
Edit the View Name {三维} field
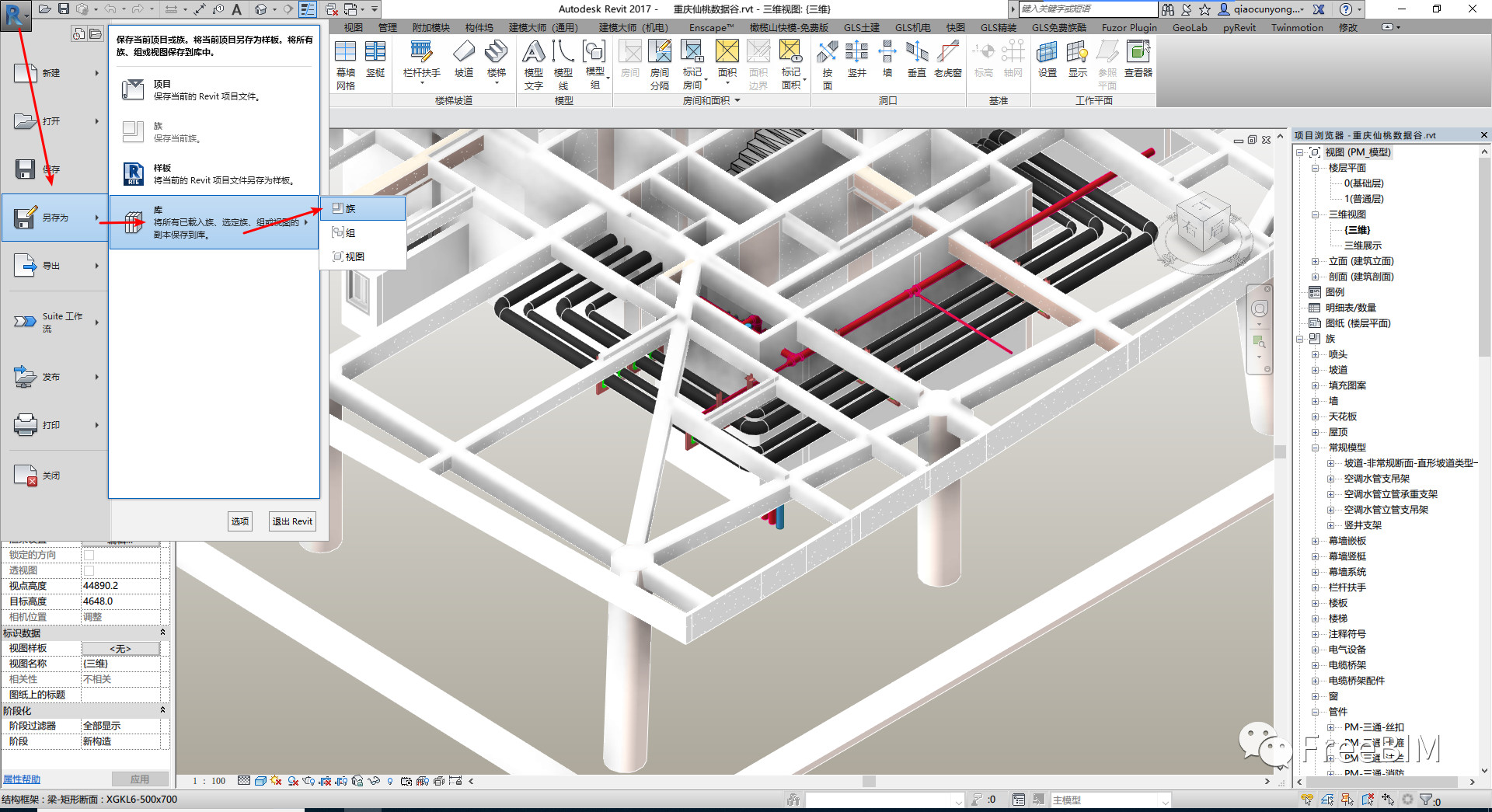(x=120, y=664)
